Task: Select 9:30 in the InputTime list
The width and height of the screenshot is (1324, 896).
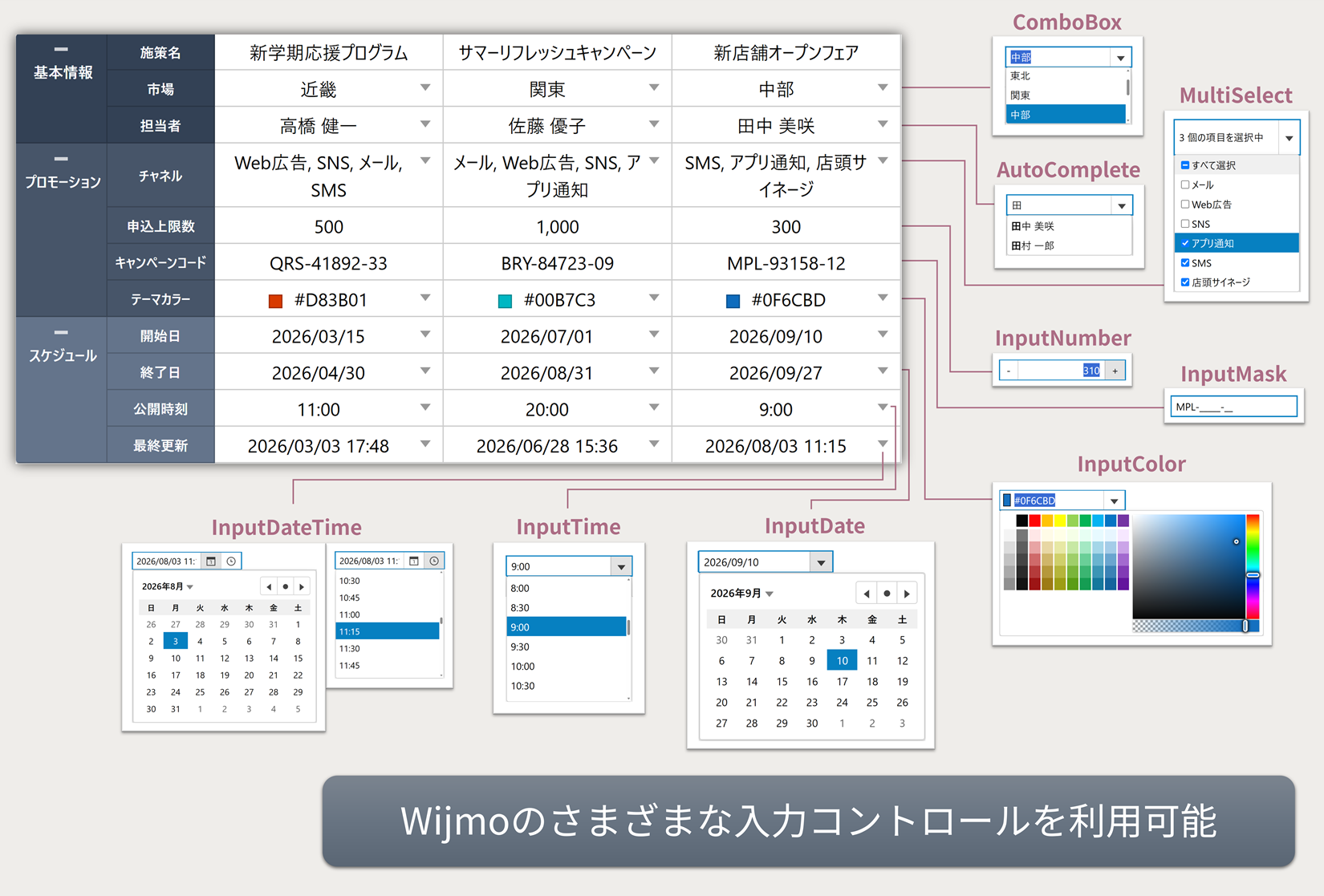Action: (567, 647)
